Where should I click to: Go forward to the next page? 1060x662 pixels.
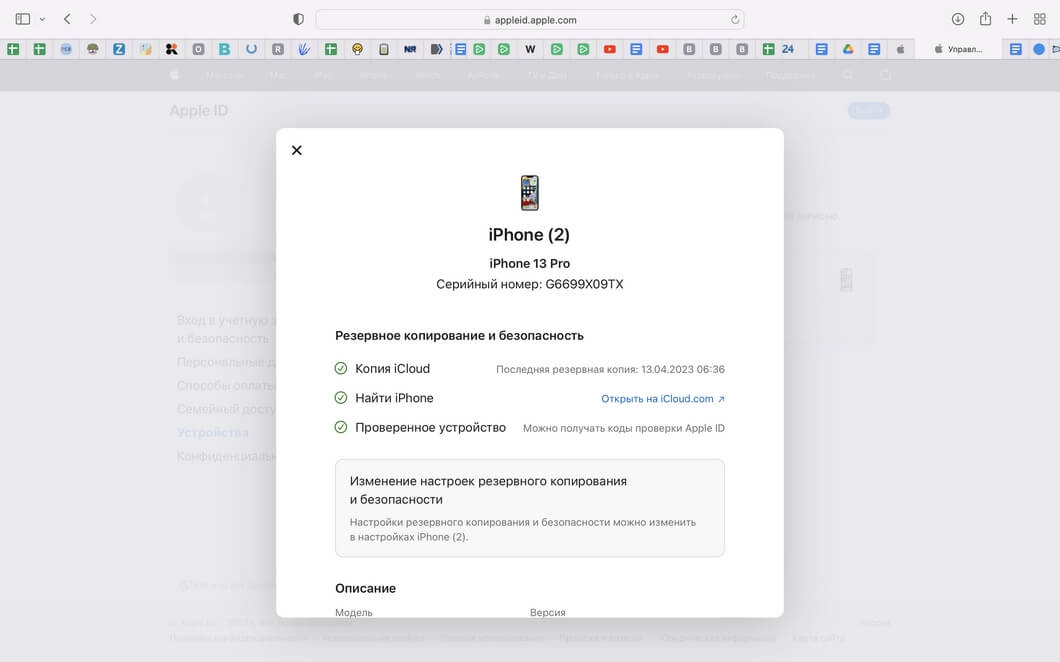pyautogui.click(x=93, y=19)
